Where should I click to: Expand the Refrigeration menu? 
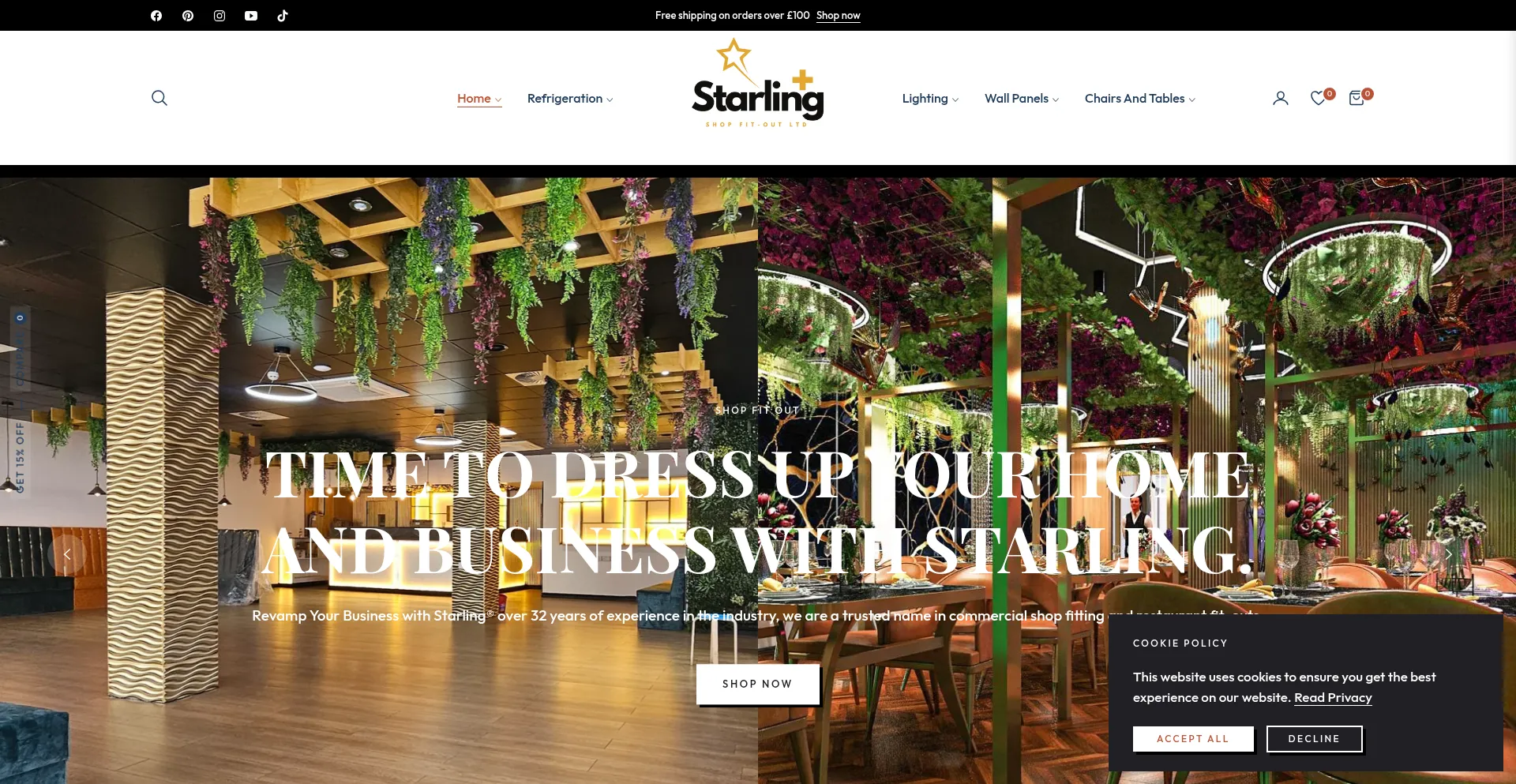coord(570,99)
